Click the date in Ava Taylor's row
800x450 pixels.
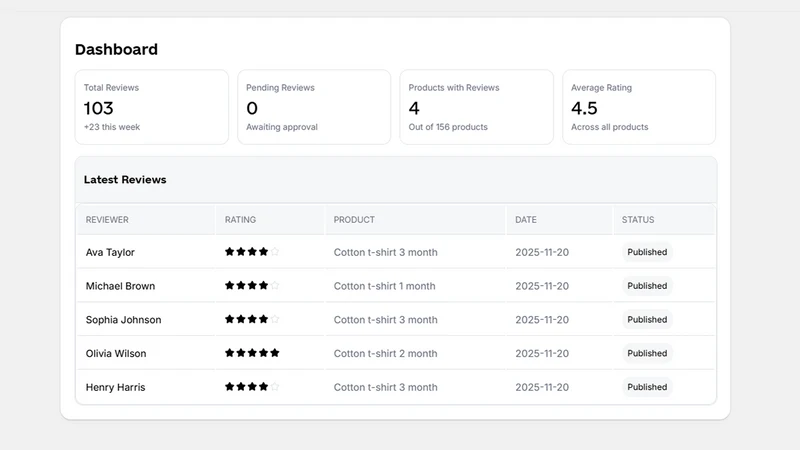(542, 252)
